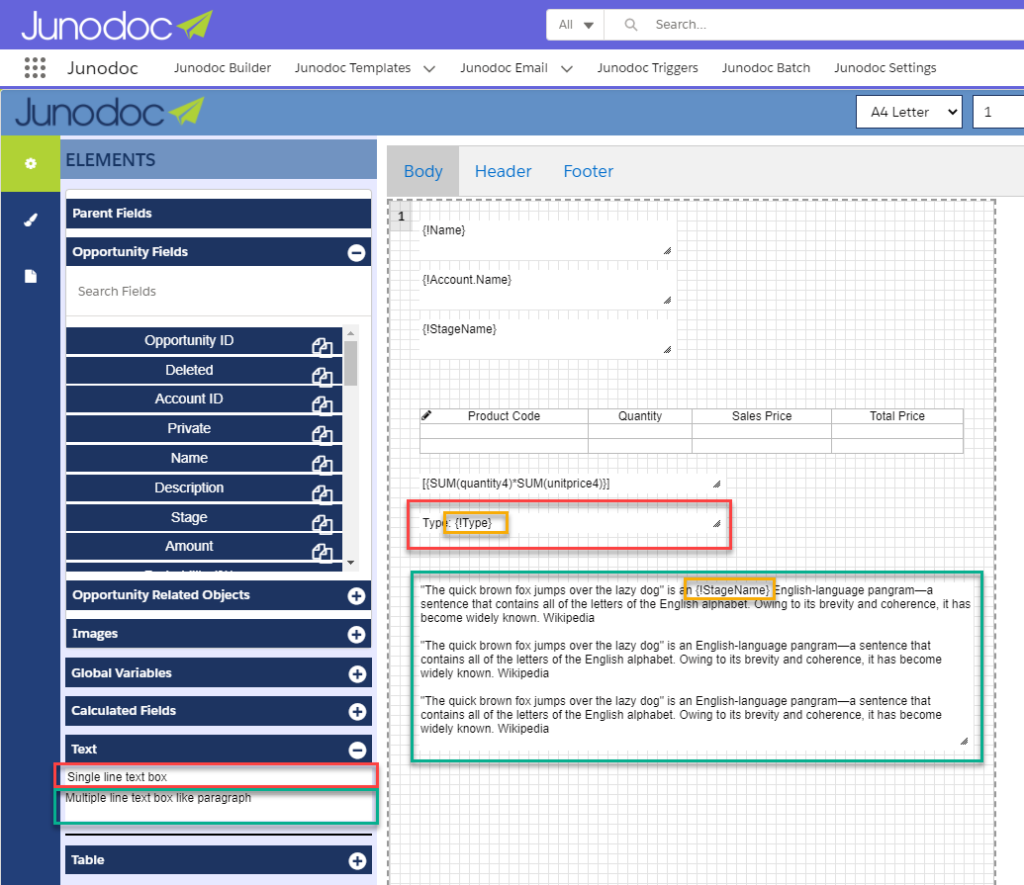
Task: Click the gear settings icon in sidebar
Action: point(31,163)
